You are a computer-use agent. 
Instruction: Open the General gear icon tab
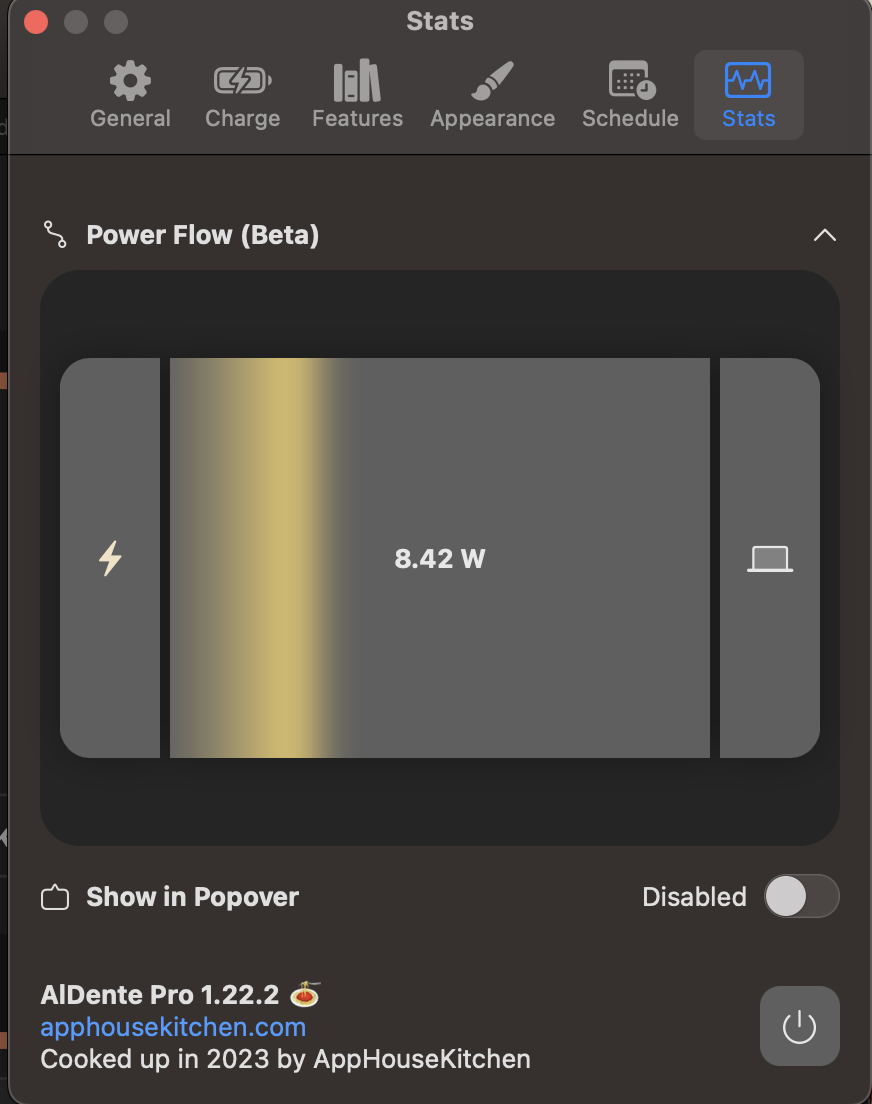point(130,81)
